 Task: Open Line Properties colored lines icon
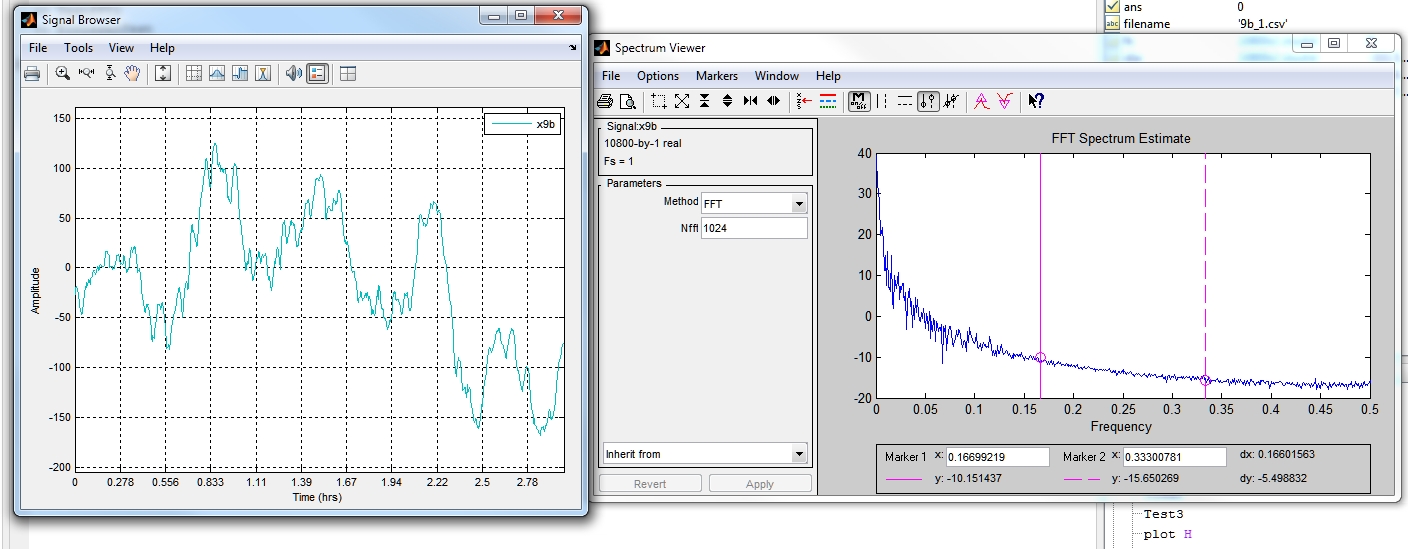pyautogui.click(x=827, y=100)
